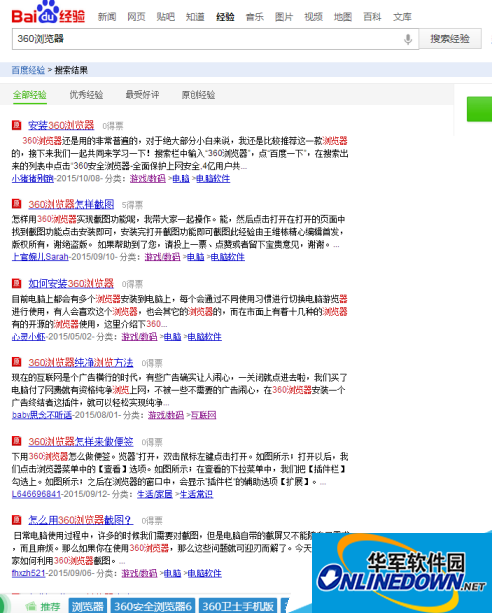Click the Baidu Jingyan logo

pyautogui.click(x=48, y=13)
